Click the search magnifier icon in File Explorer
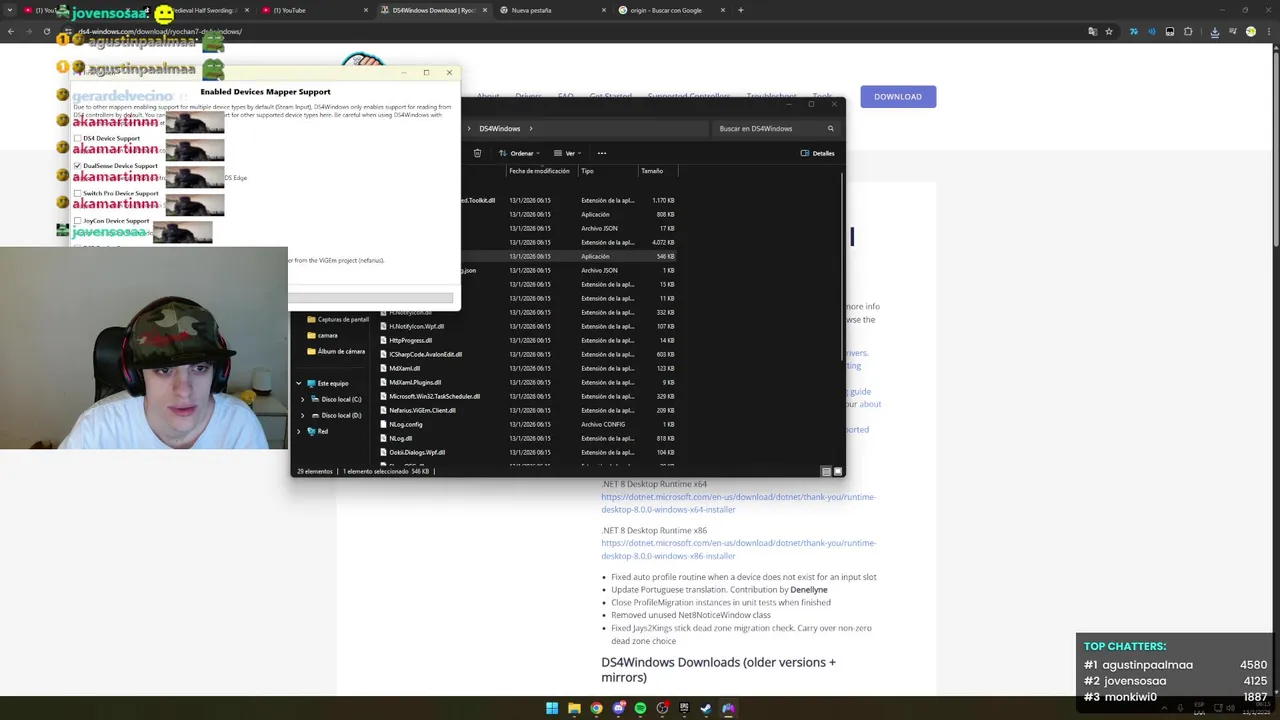Viewport: 1280px width, 720px height. (830, 128)
